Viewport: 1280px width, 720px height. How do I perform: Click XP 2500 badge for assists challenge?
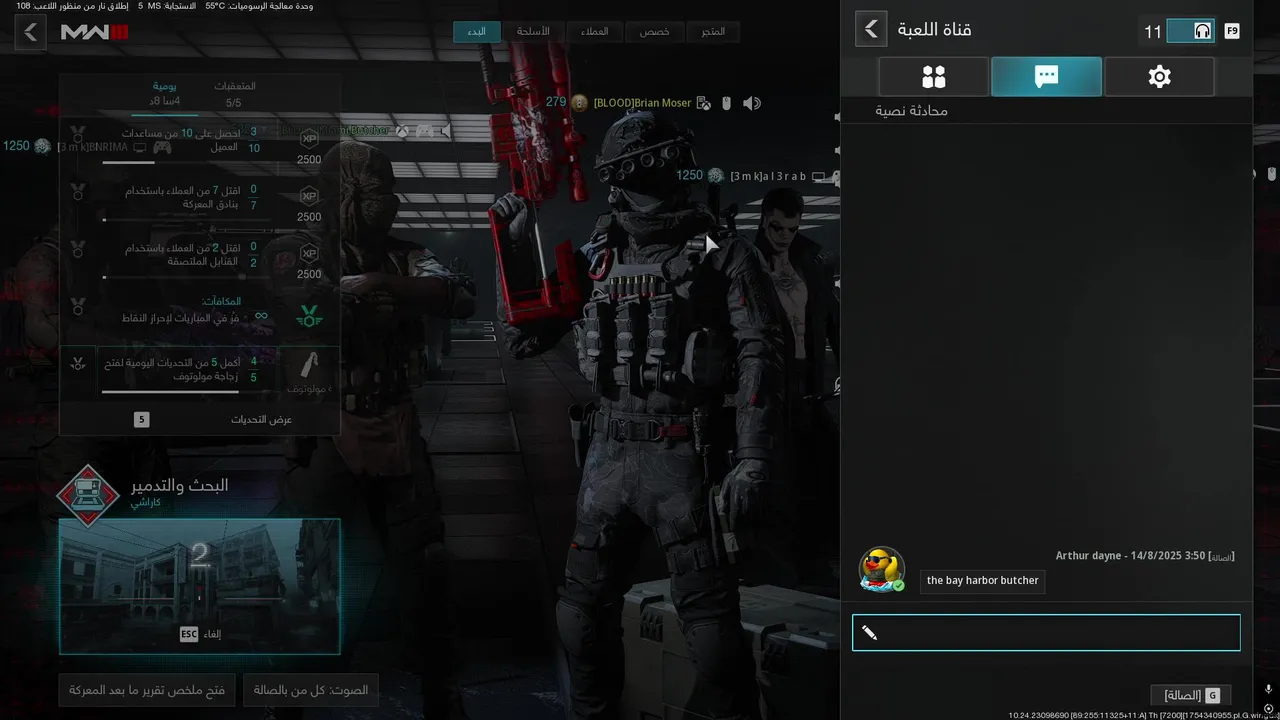tap(309, 141)
